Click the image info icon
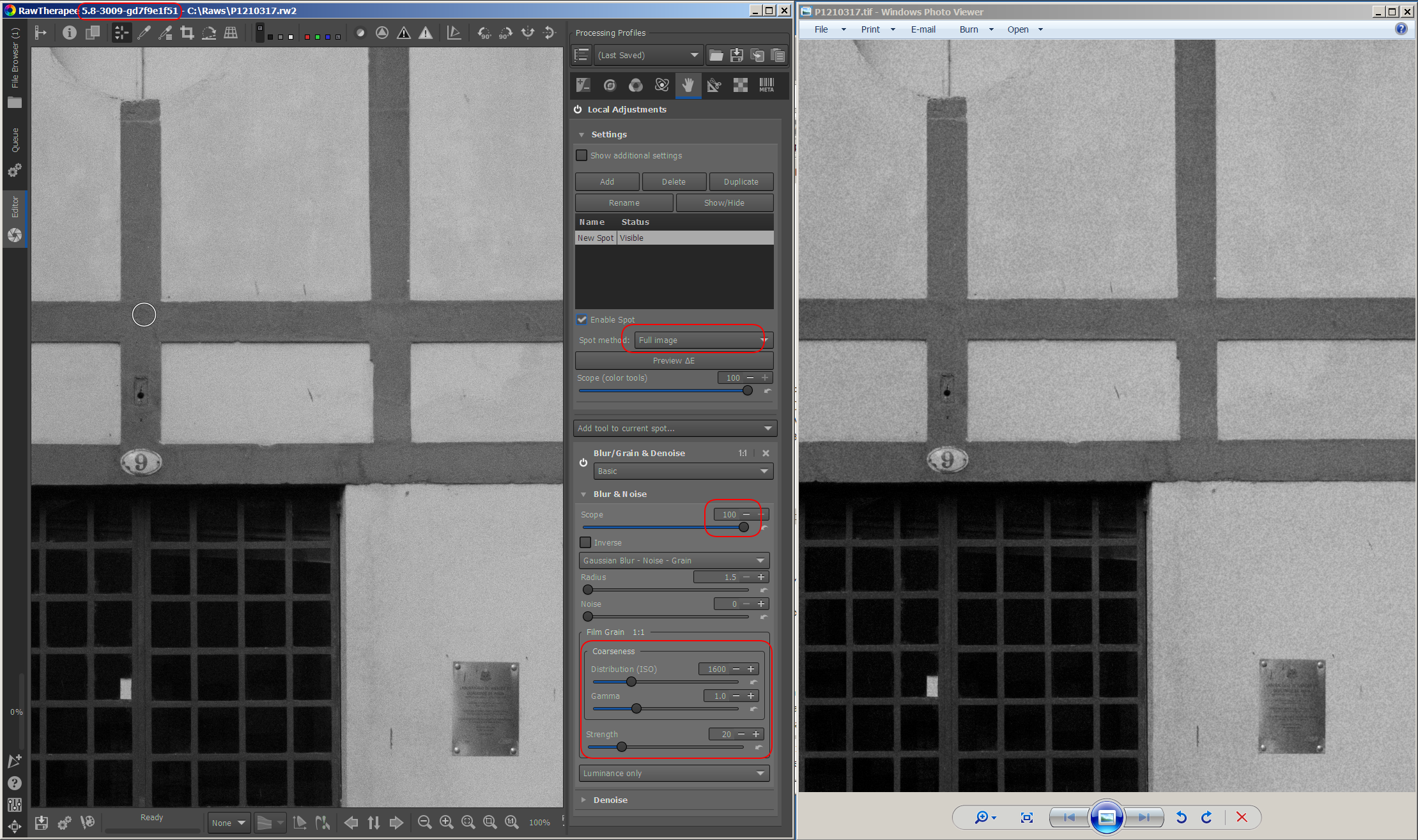This screenshot has width=1418, height=840. click(x=69, y=33)
